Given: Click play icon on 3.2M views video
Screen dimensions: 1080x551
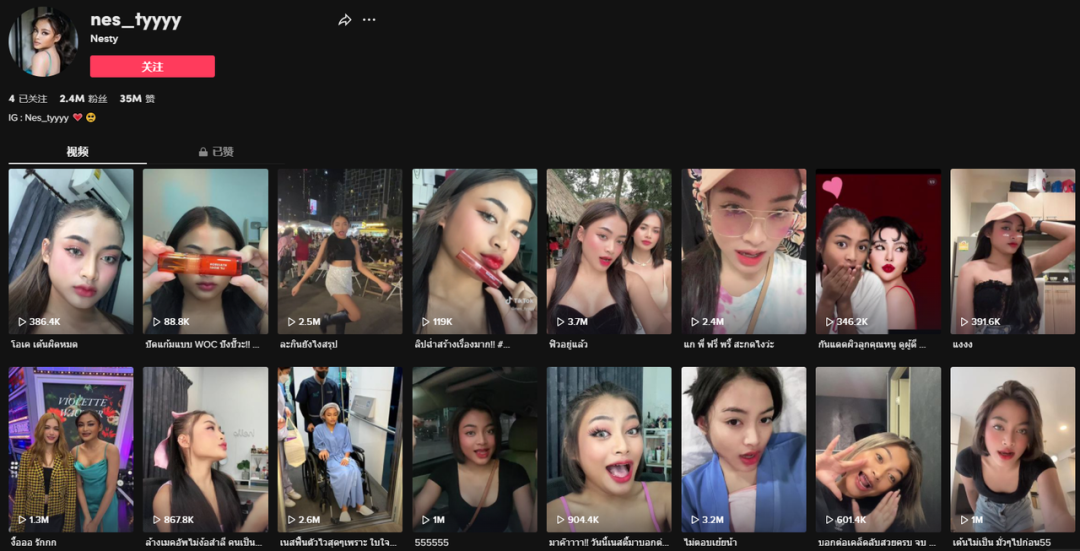Looking at the screenshot, I should [695, 520].
